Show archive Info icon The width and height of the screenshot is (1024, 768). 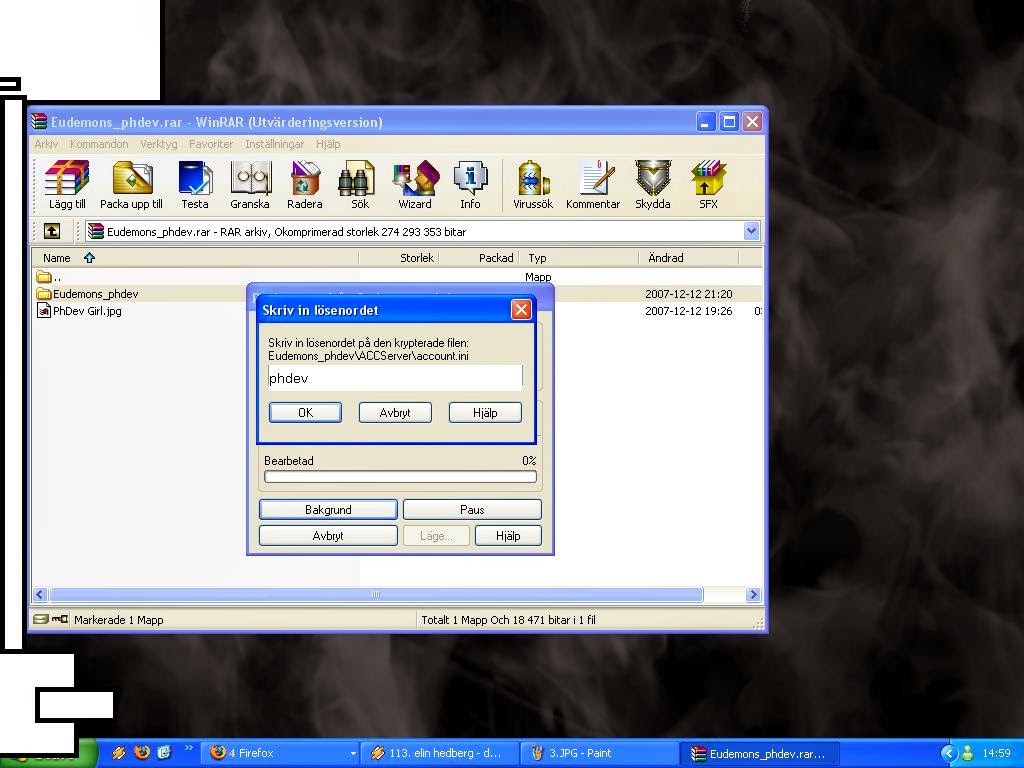[470, 185]
